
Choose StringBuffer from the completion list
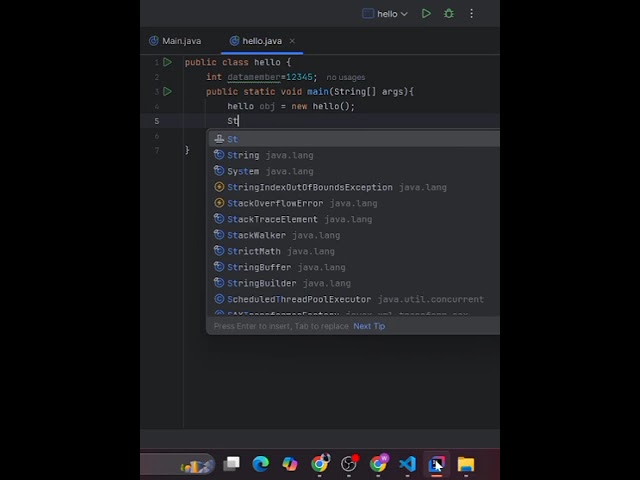(x=354, y=267)
